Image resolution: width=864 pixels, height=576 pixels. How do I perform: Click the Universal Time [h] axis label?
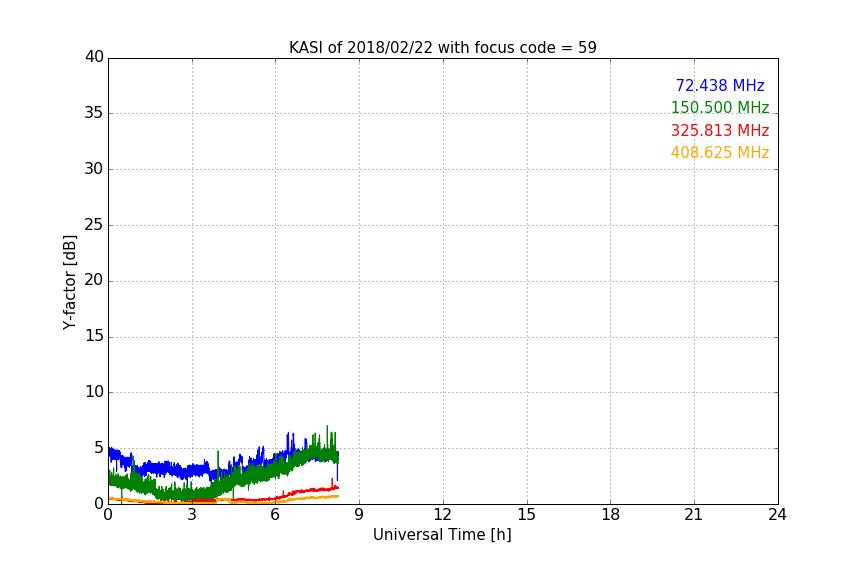coord(442,535)
